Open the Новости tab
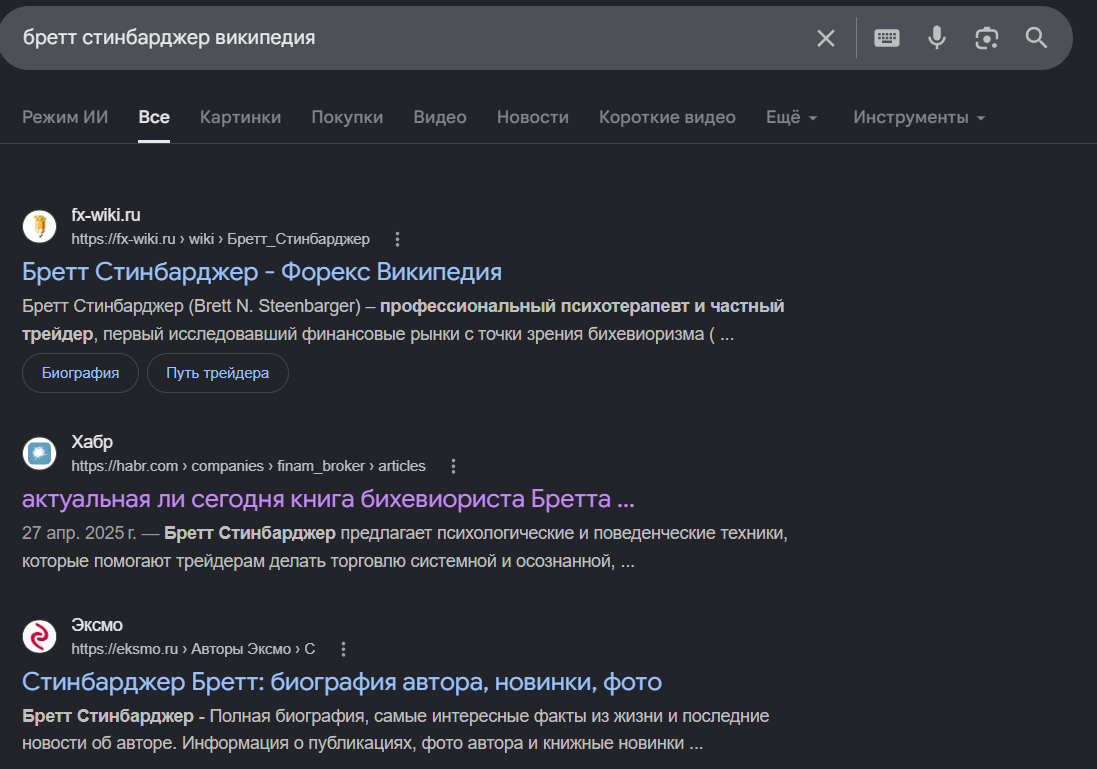 532,117
